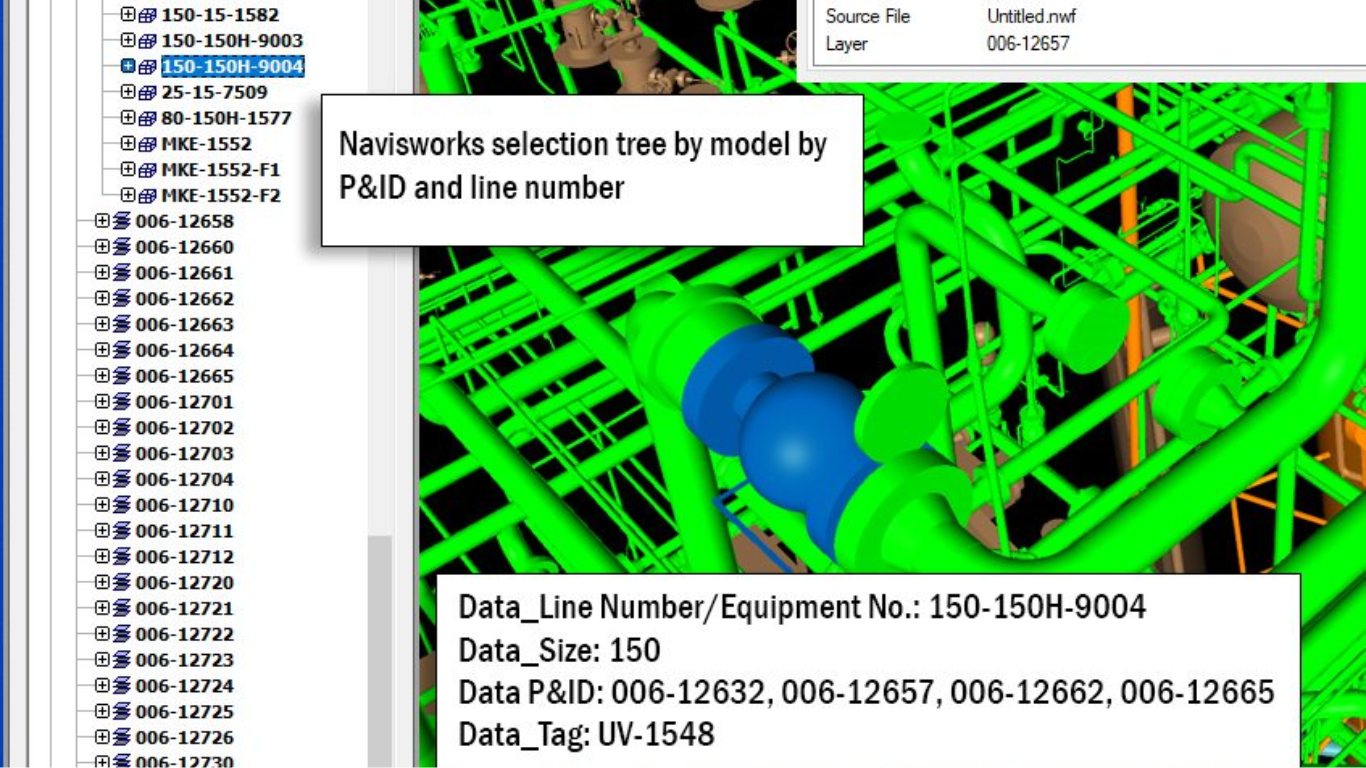This screenshot has height=768, width=1366.
Task: Expand layer 006-12701
Action: pyautogui.click(x=102, y=402)
